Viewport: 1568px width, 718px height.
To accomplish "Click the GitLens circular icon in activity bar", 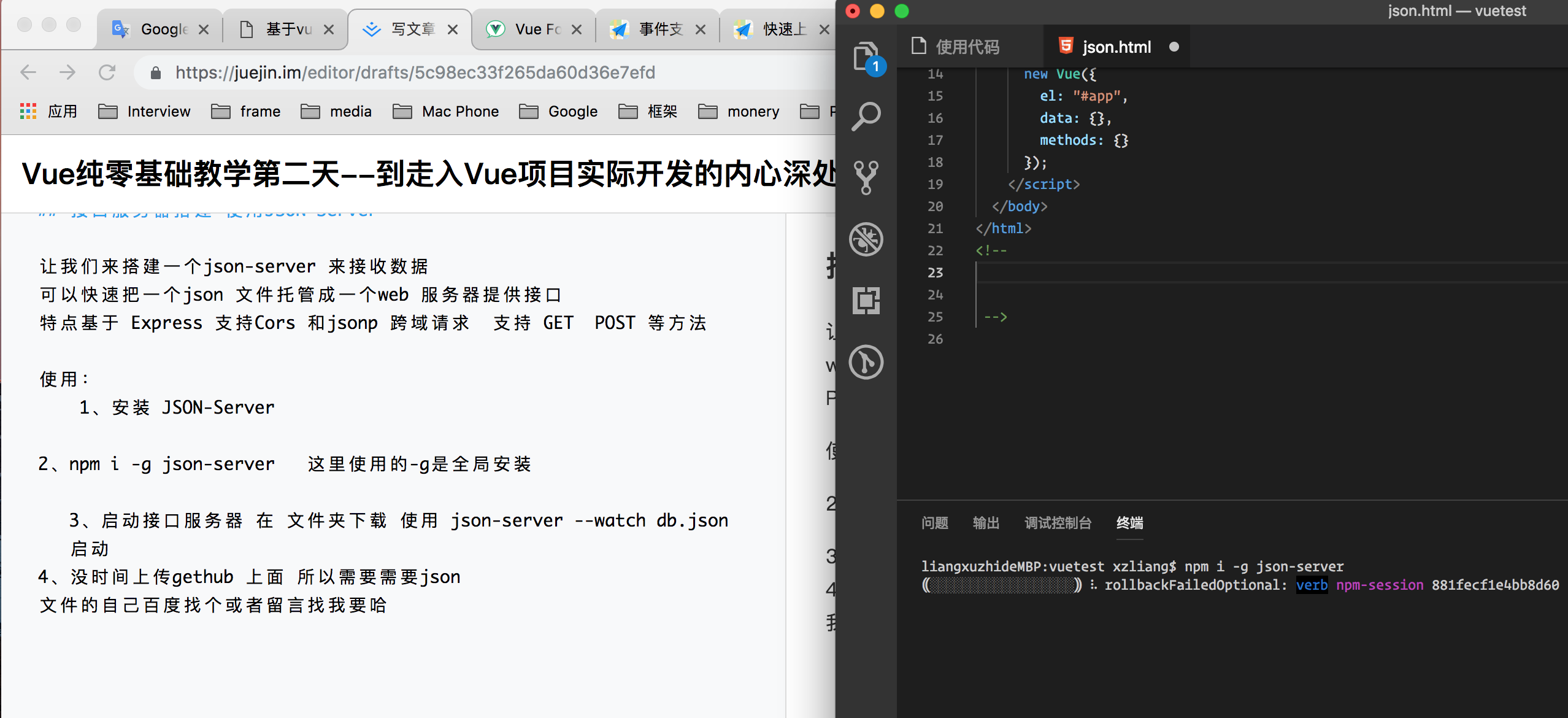I will pos(866,361).
